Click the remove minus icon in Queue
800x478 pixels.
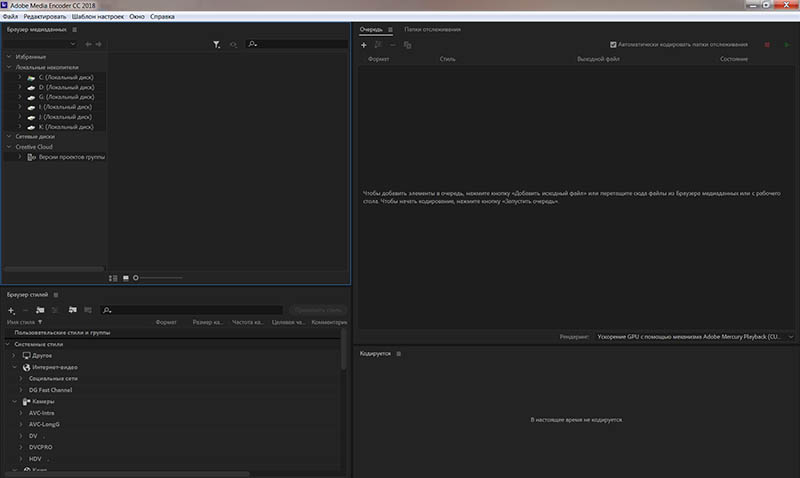point(392,45)
